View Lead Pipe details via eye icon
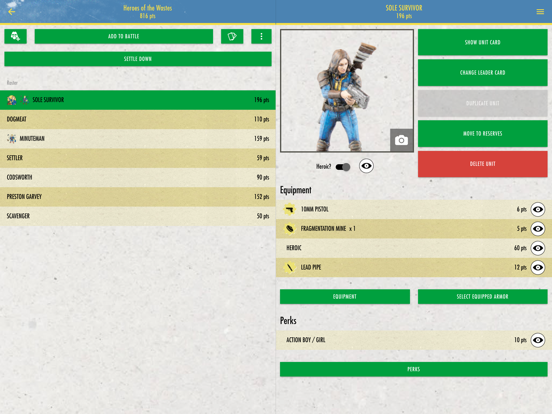This screenshot has height=414, width=552. [x=538, y=268]
